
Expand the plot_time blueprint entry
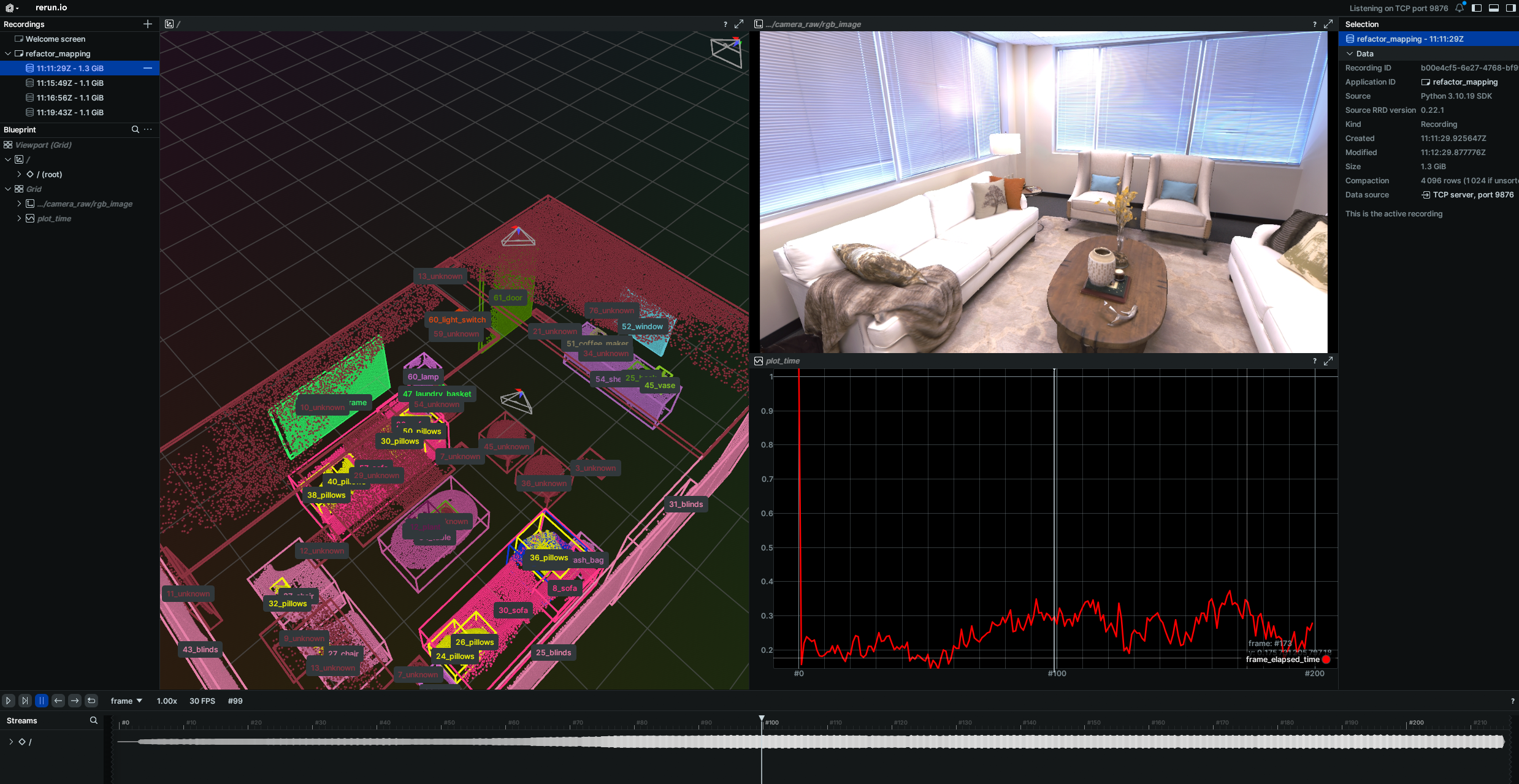19,218
